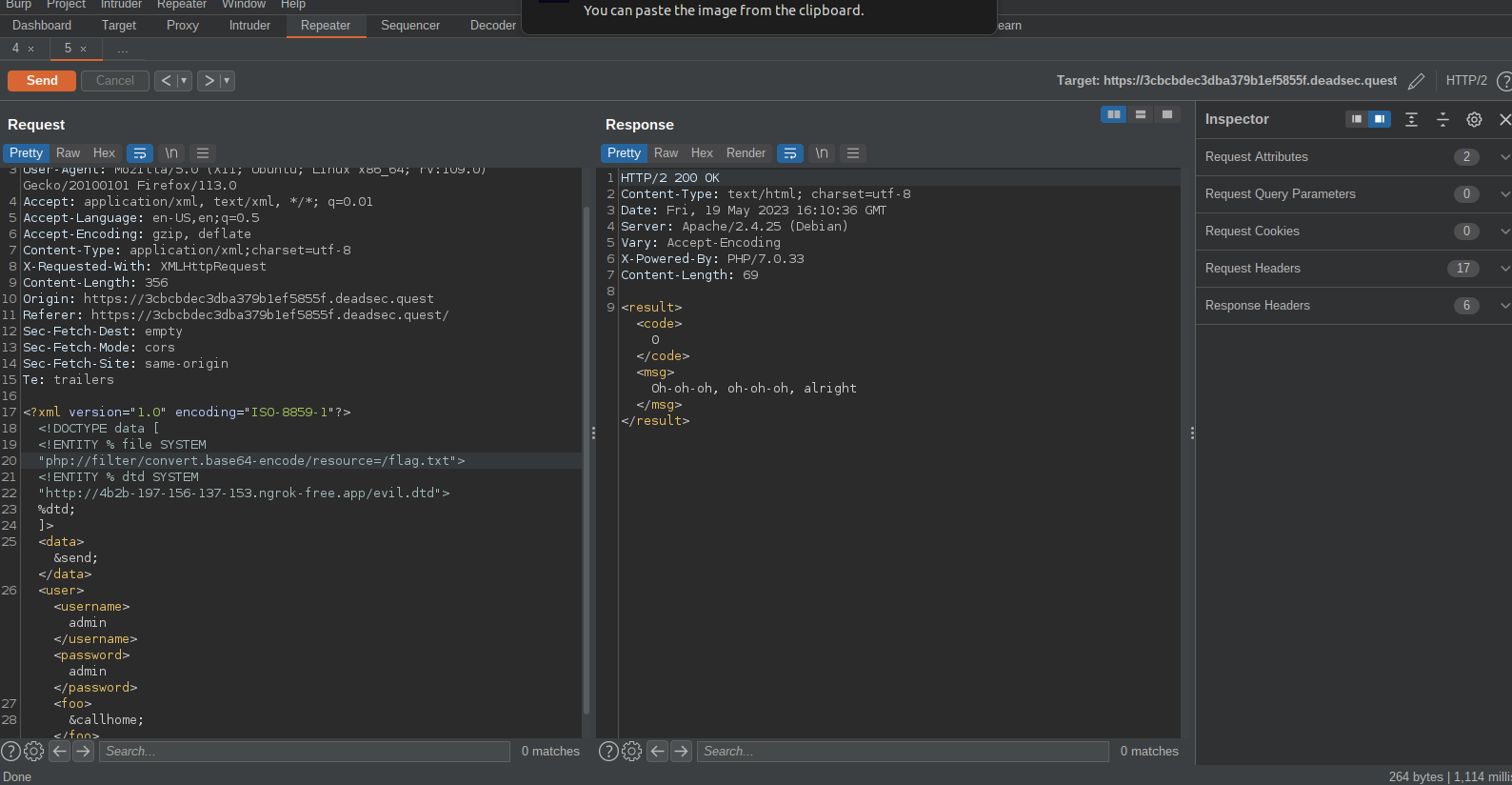Select the Sequencer tab

tap(410, 26)
